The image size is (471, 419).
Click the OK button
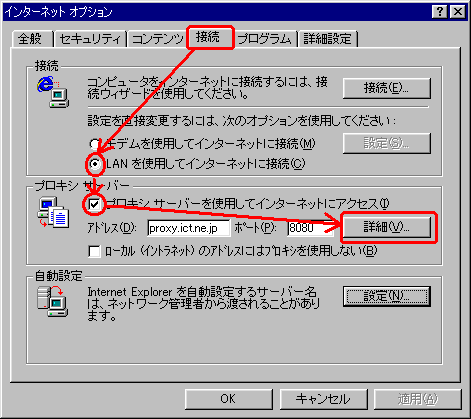coord(228,399)
